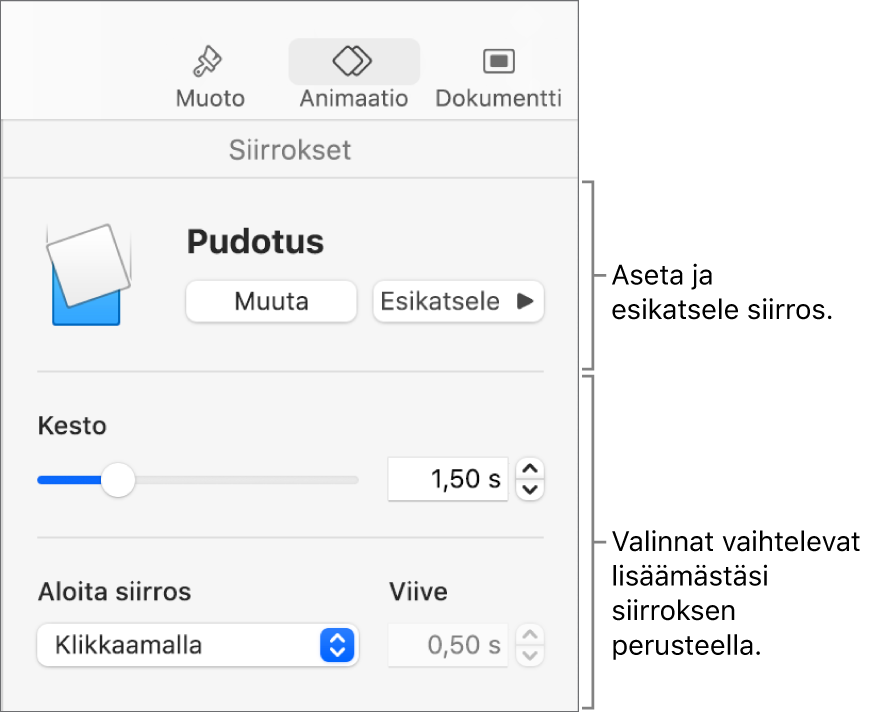Click the Siirrokset section header
The width and height of the screenshot is (872, 713).
click(290, 150)
